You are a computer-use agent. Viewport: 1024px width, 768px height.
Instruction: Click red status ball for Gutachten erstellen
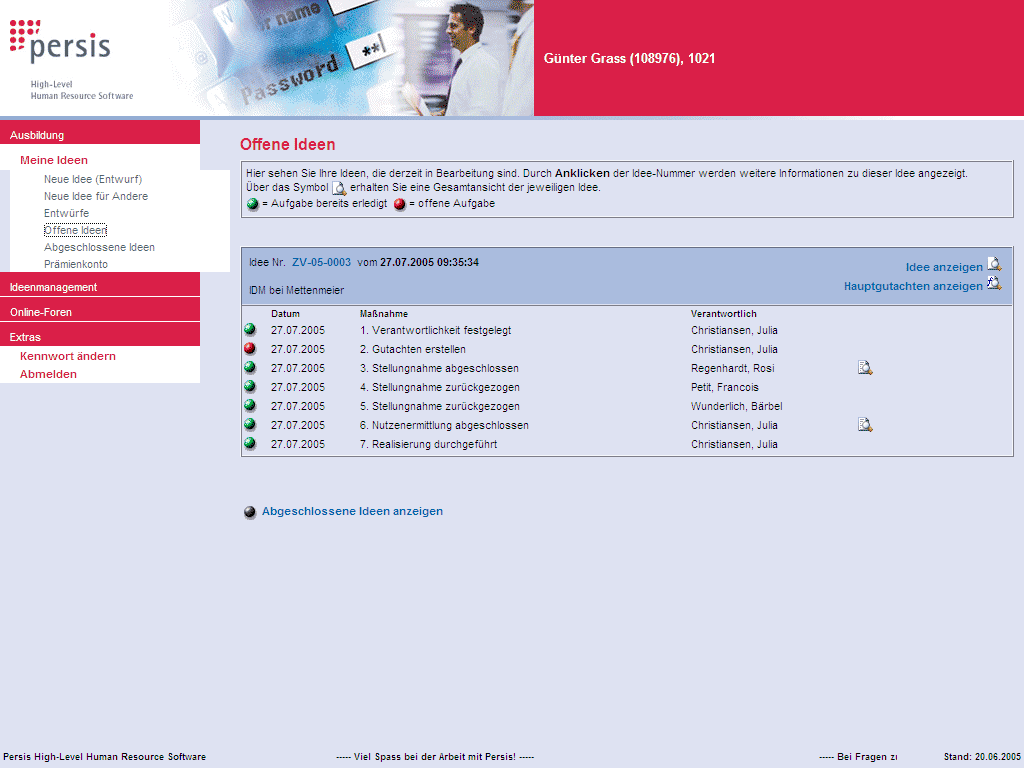(x=250, y=349)
